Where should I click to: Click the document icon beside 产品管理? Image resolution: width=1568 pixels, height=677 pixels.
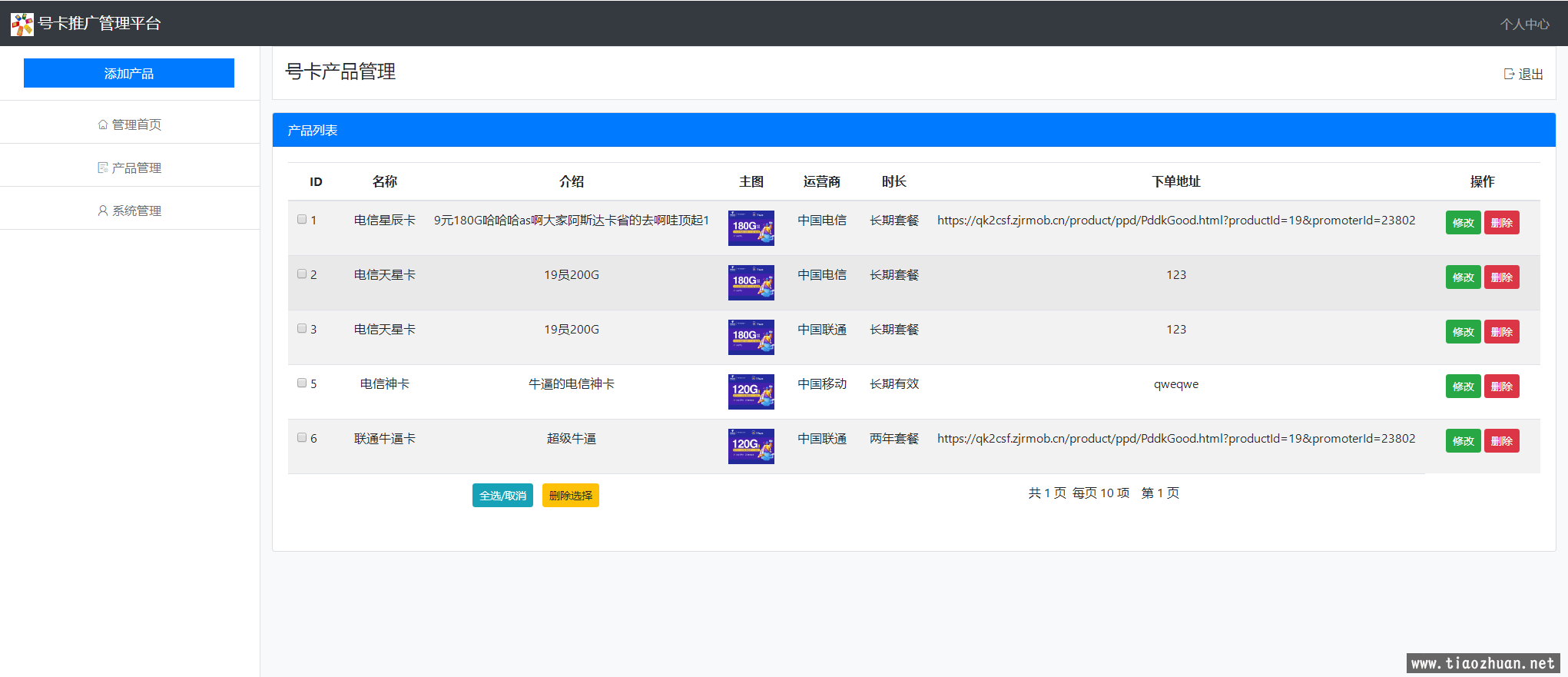tap(103, 168)
